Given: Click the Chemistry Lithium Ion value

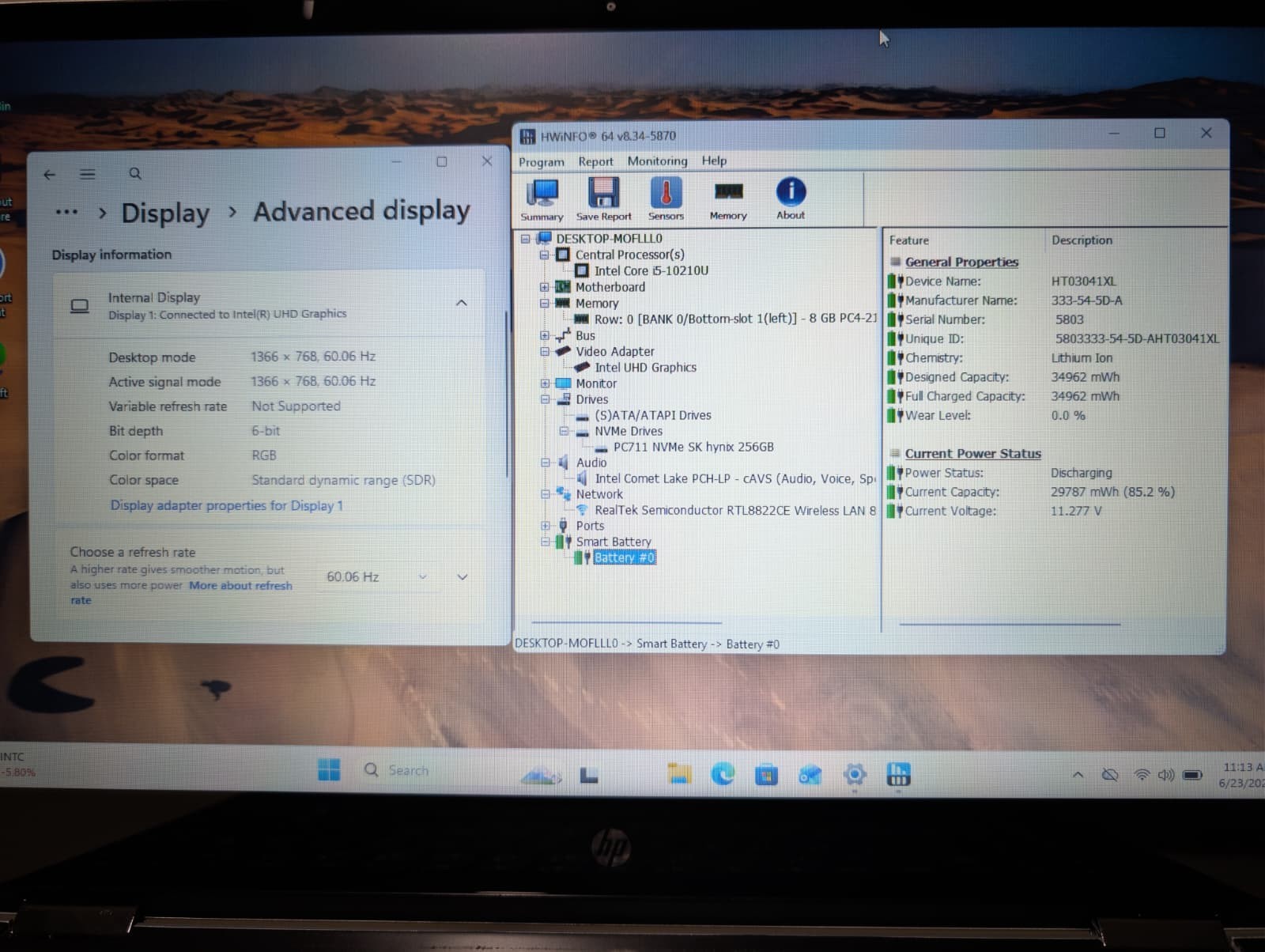Looking at the screenshot, I should (1082, 358).
